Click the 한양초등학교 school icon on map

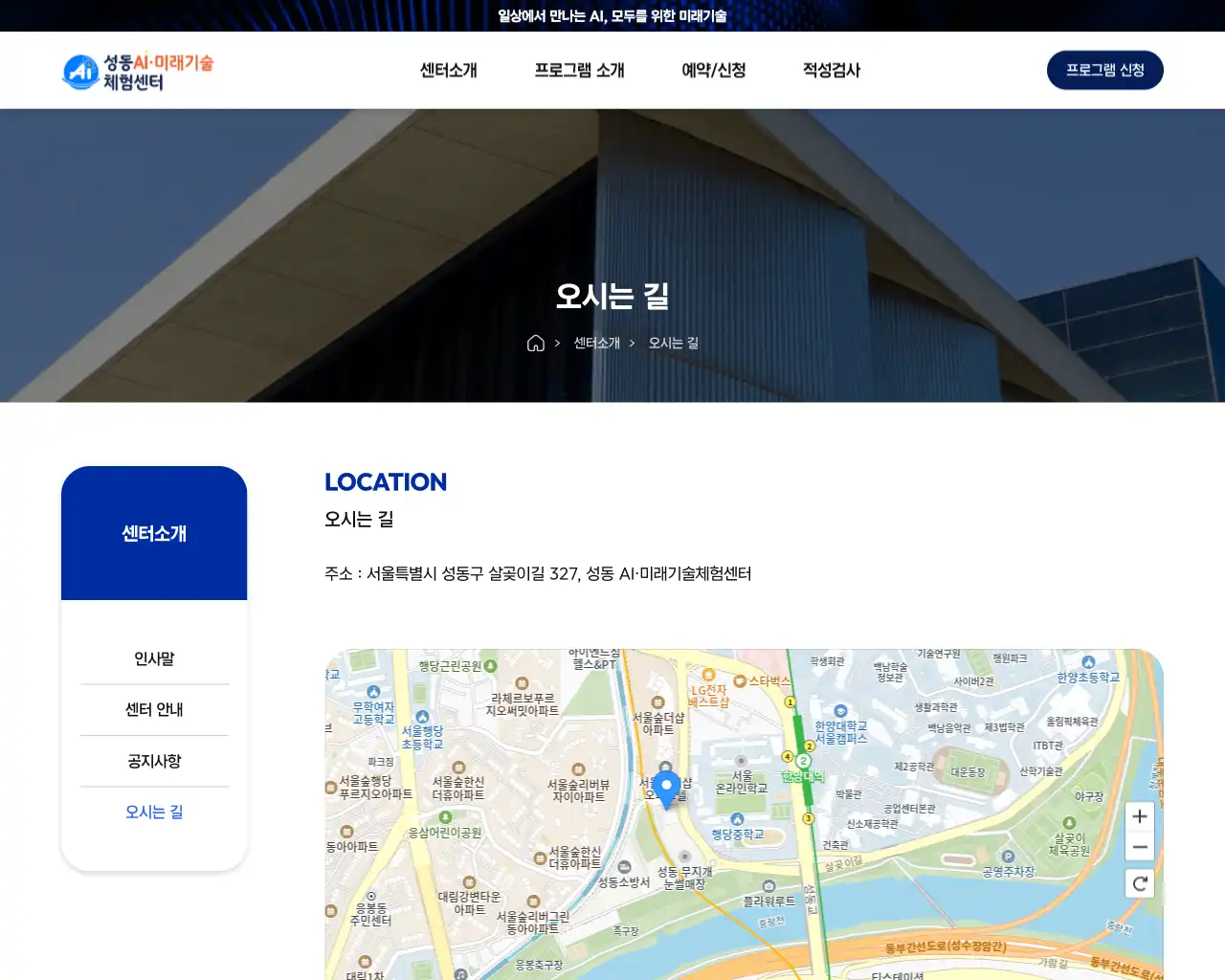click(x=1088, y=662)
